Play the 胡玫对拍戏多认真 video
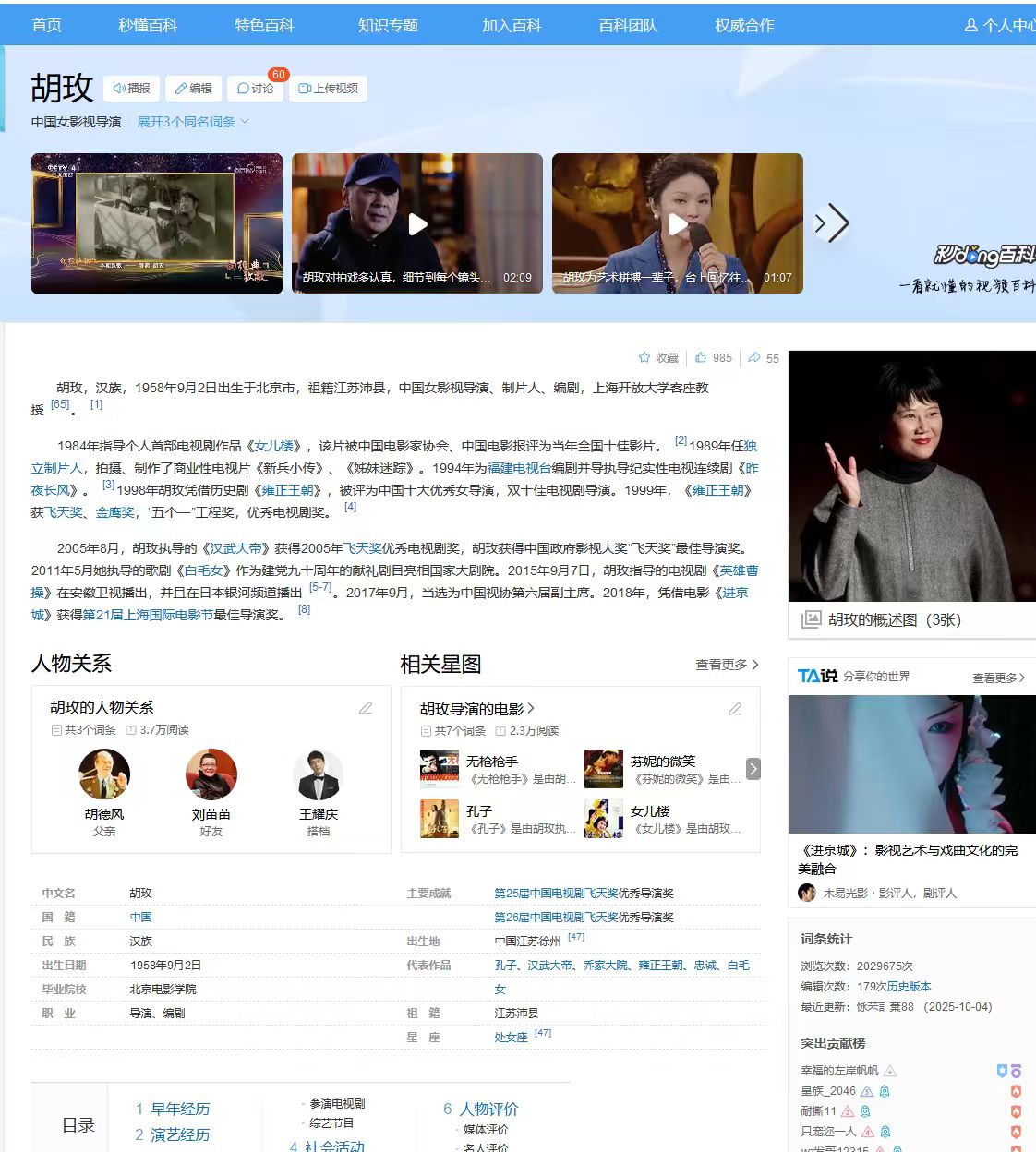This screenshot has height=1152, width=1036. (417, 223)
